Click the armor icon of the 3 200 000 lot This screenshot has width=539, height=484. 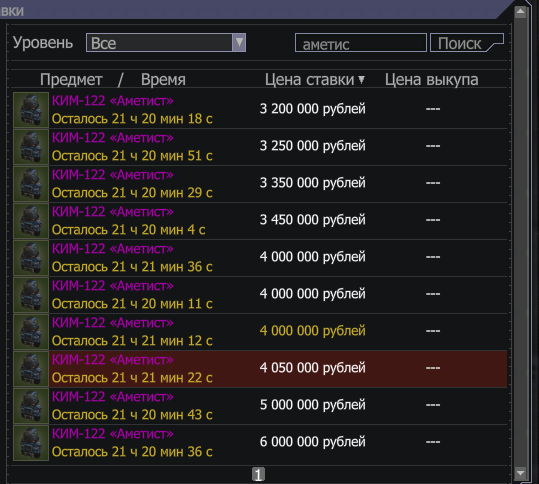coord(31,110)
